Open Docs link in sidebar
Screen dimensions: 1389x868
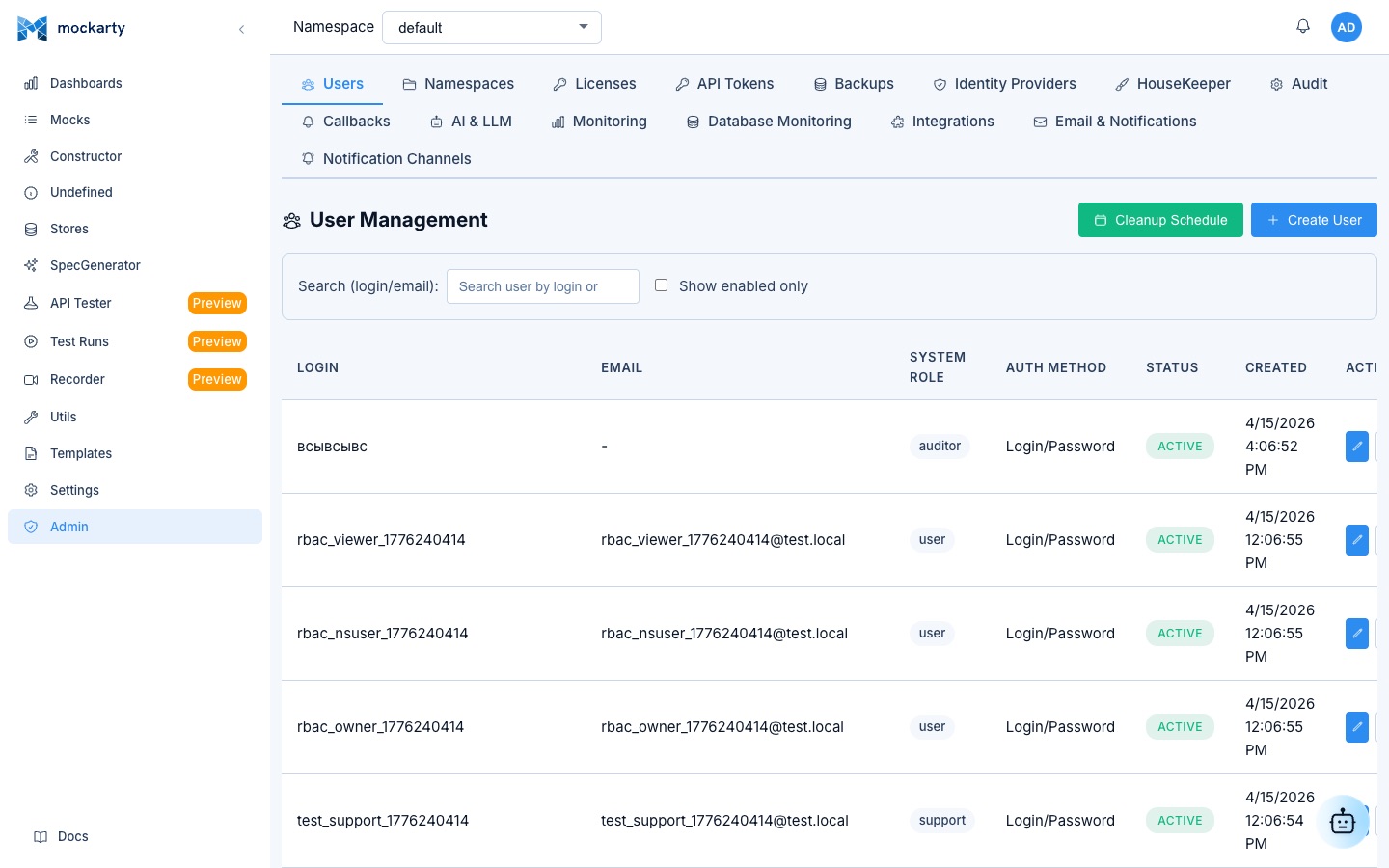62,836
